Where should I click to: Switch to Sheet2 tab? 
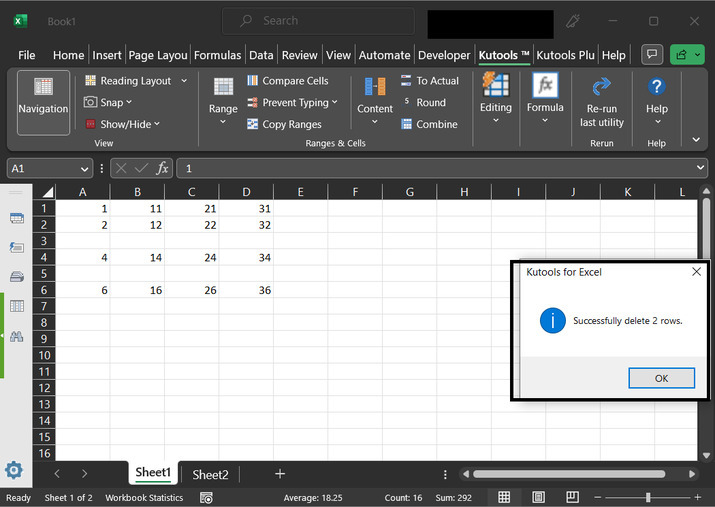pos(210,474)
